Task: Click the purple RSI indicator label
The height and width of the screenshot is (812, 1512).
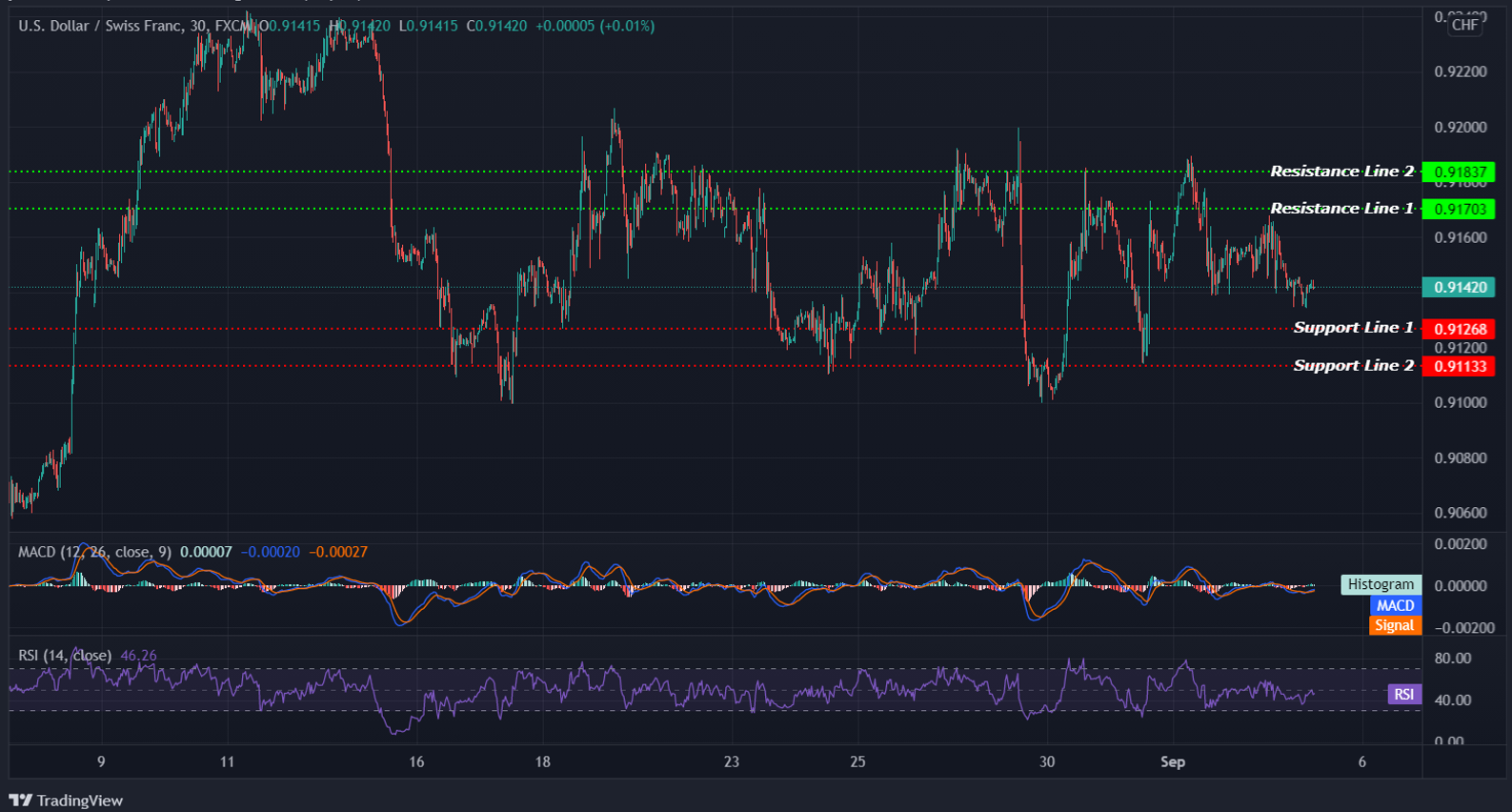Action: pyautogui.click(x=1404, y=694)
